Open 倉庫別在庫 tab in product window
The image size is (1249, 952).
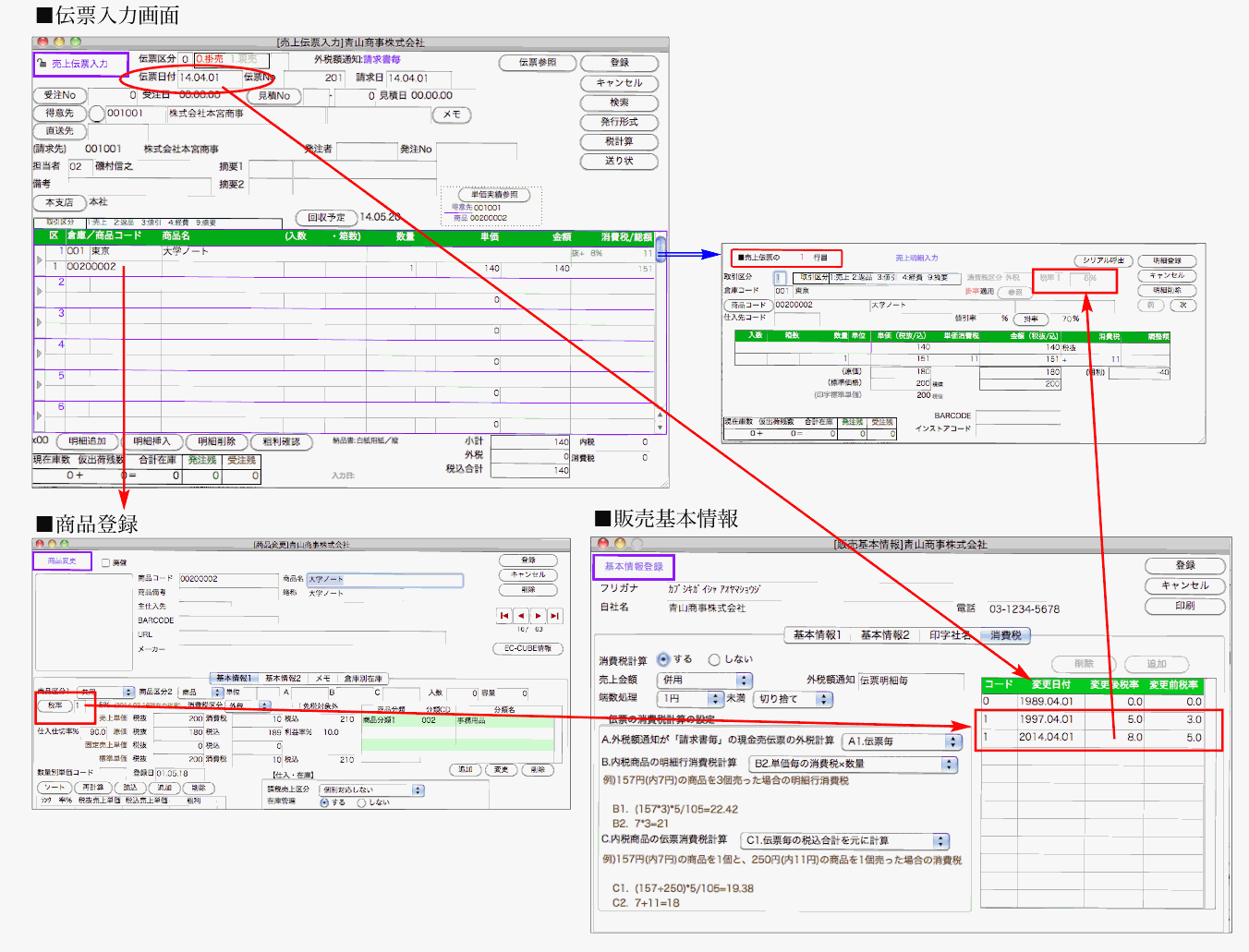(363, 679)
